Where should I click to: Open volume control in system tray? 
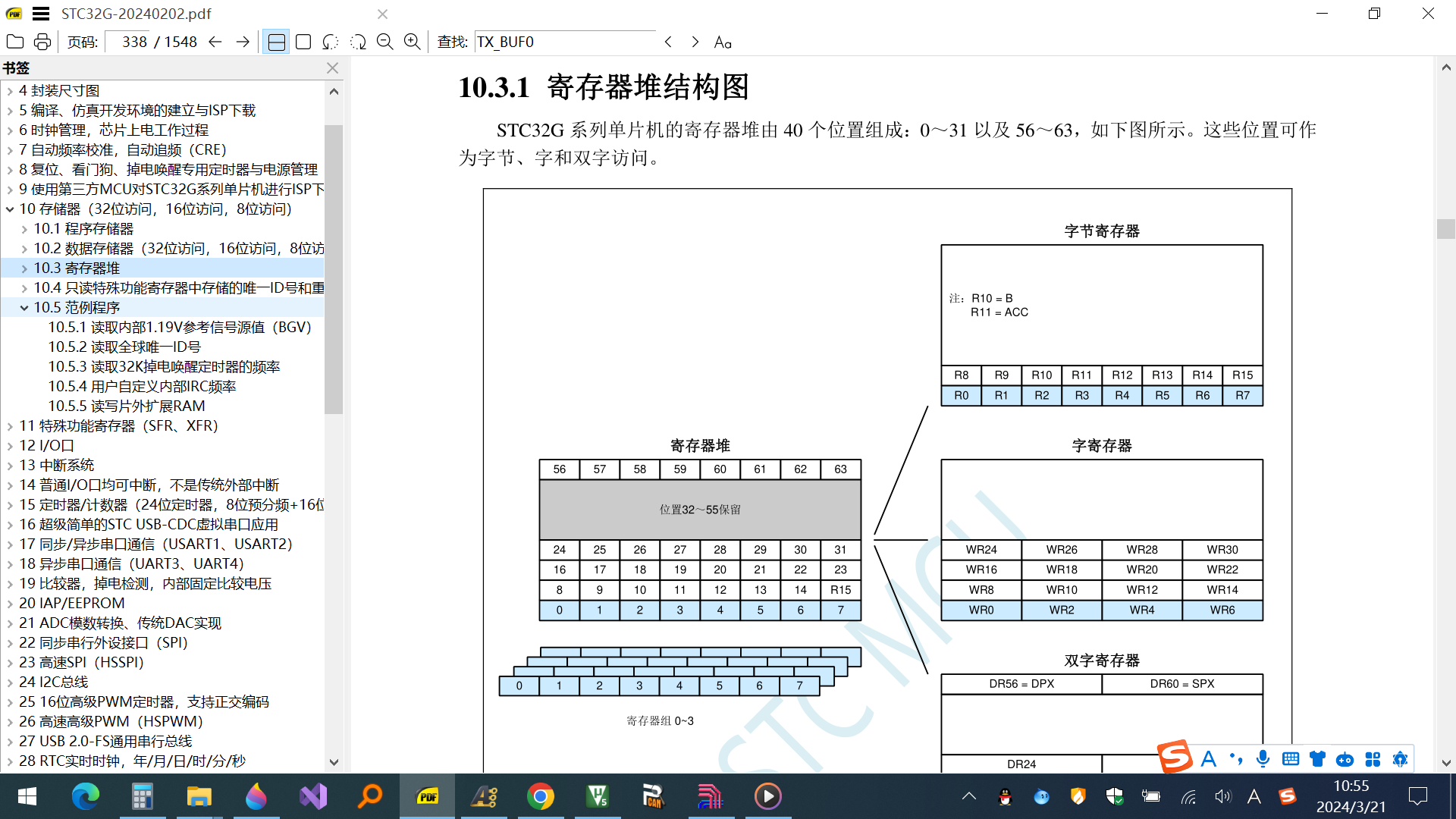(1222, 796)
